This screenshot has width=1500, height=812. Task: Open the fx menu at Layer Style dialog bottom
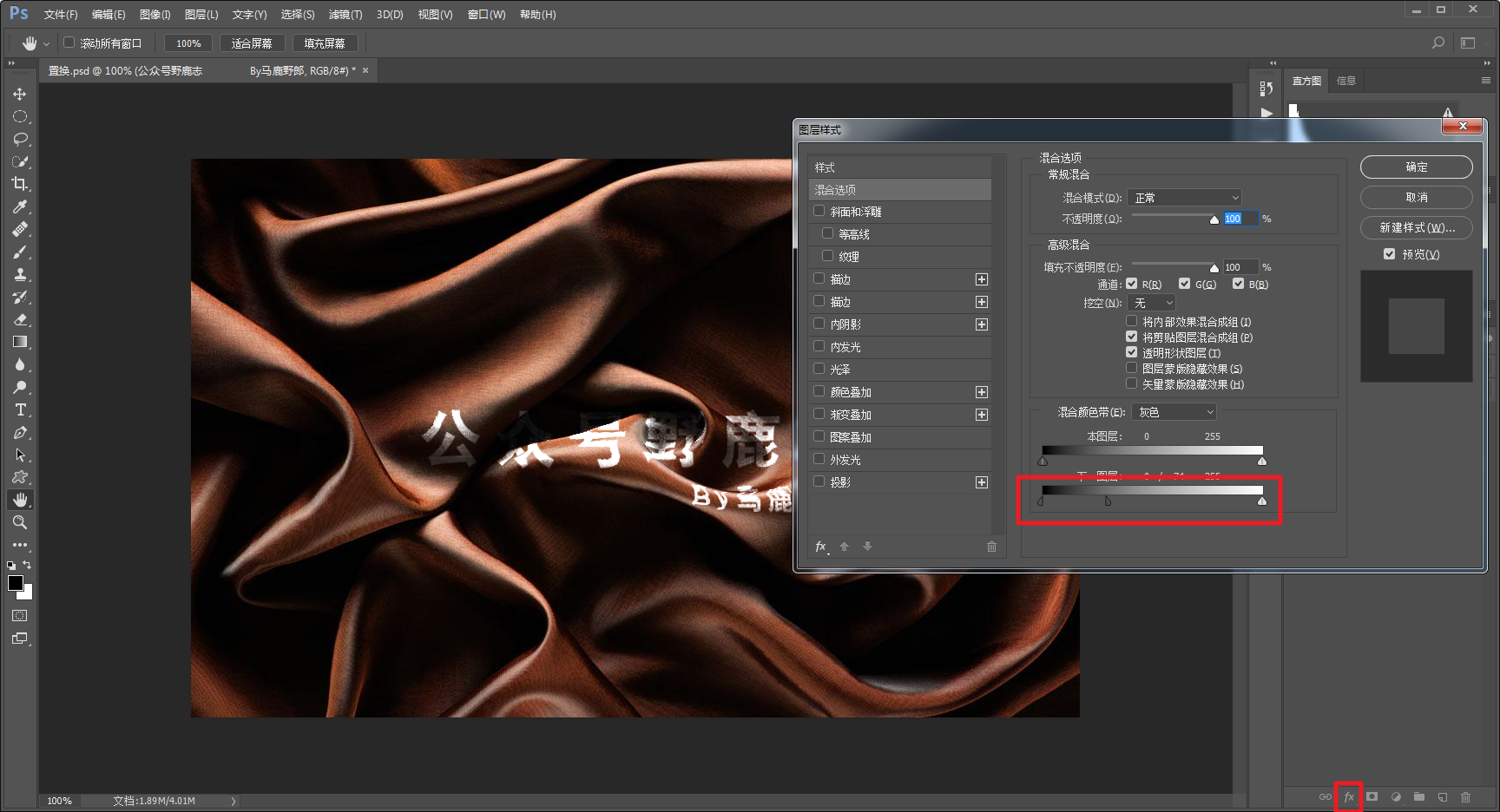821,547
